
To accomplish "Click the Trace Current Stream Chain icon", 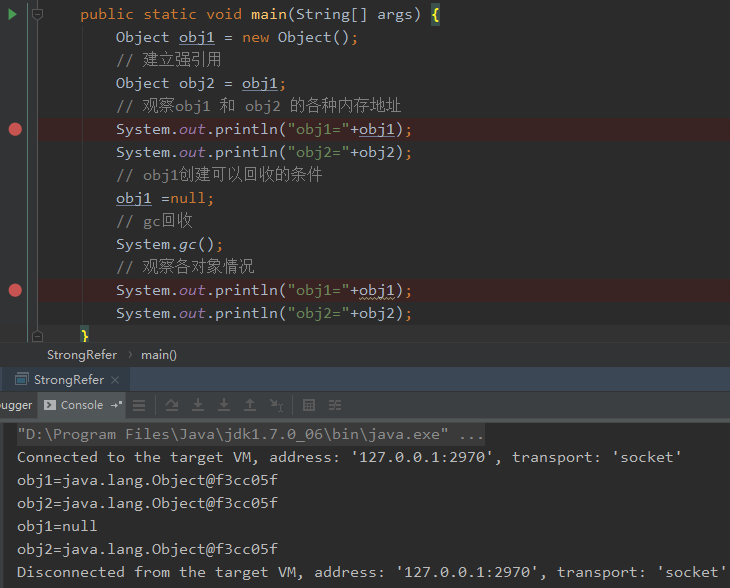I will 335,405.
